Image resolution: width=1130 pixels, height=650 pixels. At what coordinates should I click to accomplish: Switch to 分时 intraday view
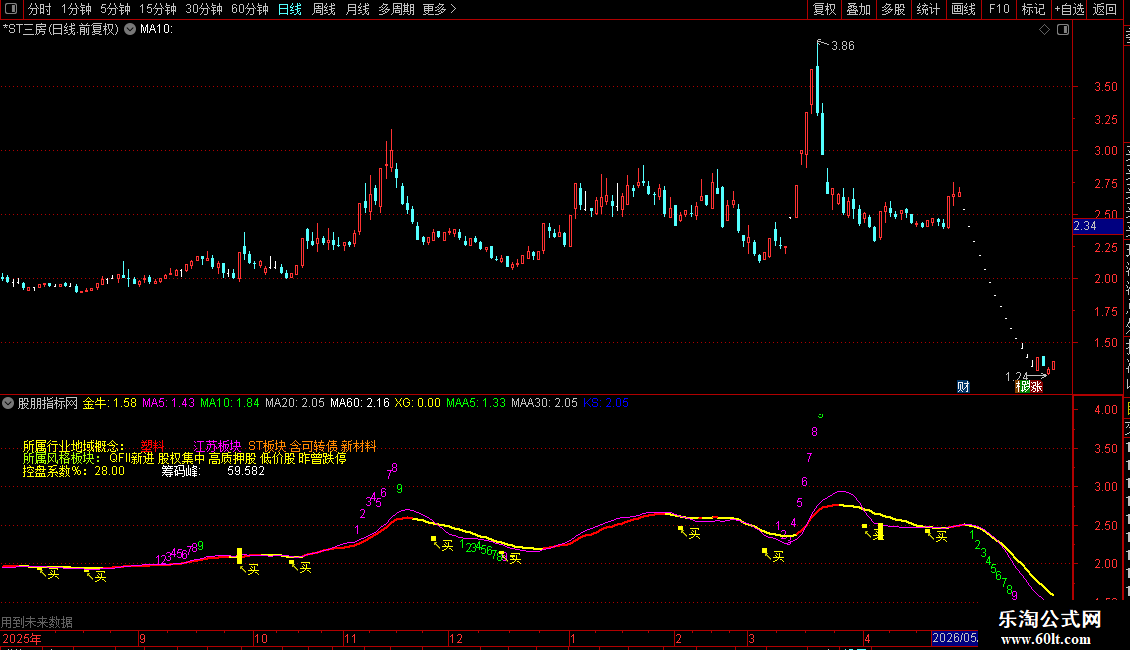[x=40, y=9]
